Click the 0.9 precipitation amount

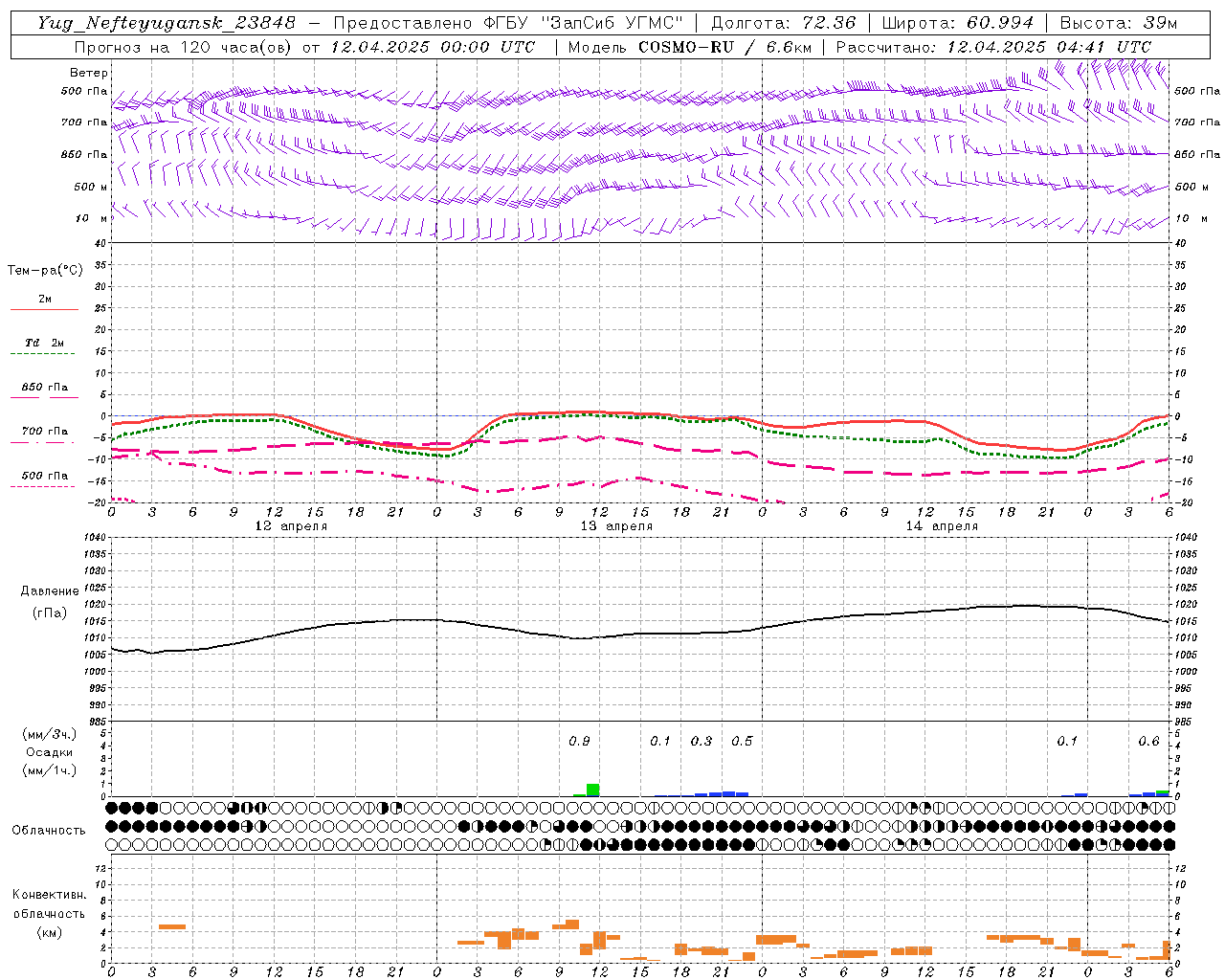click(579, 742)
